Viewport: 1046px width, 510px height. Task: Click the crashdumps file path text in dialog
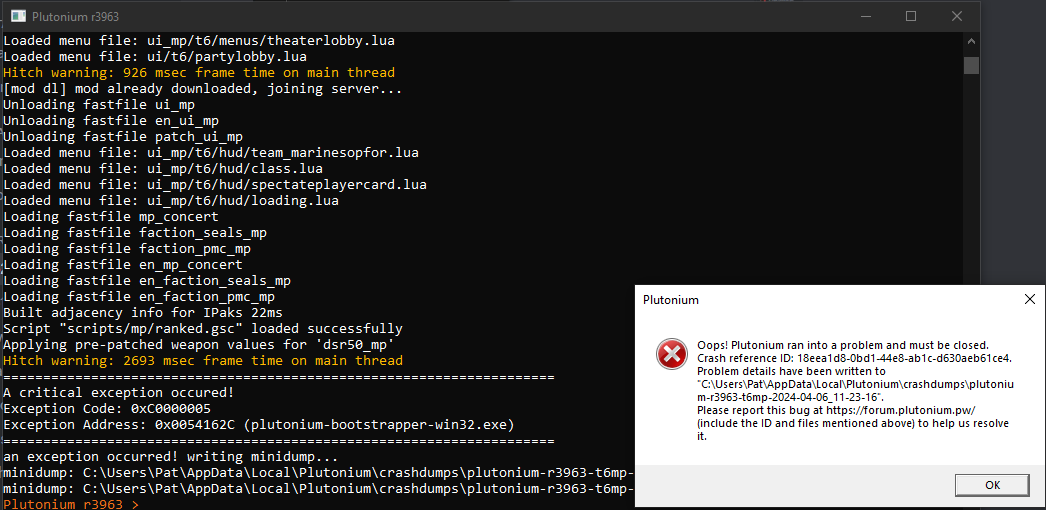[855, 389]
